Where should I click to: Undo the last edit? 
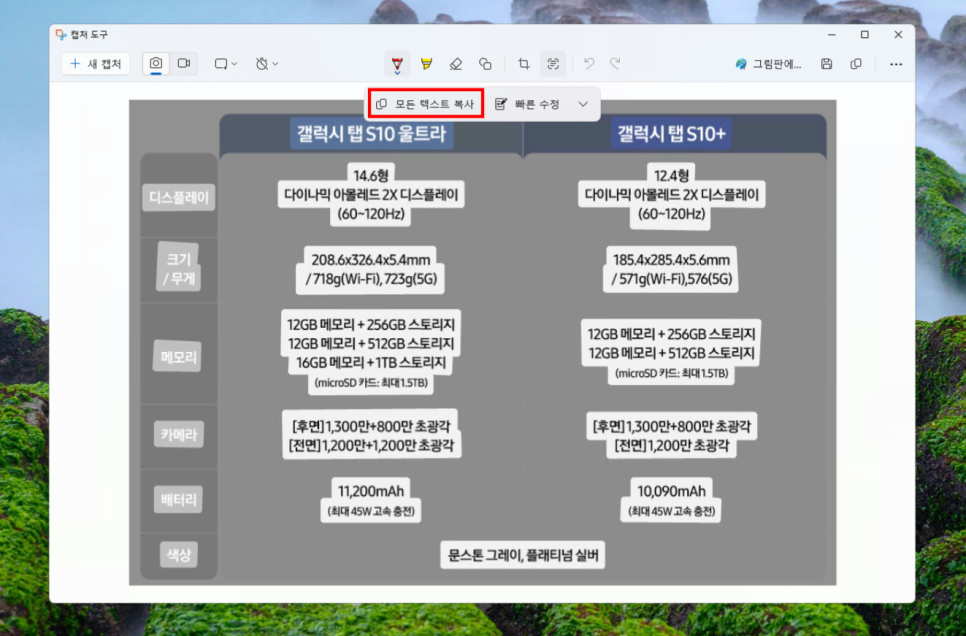coord(589,63)
